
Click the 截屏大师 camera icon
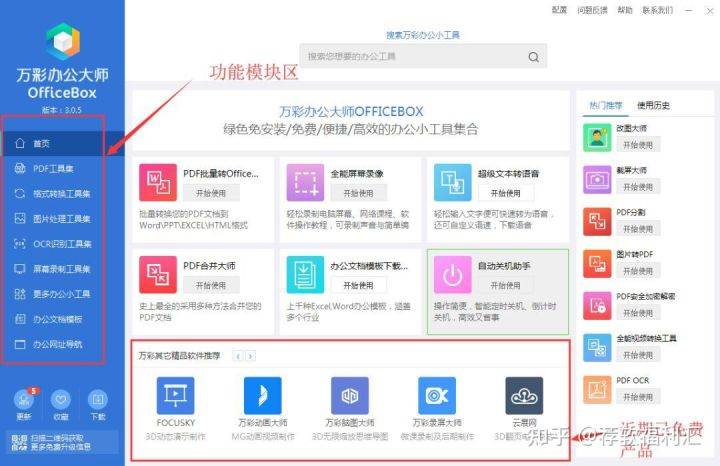[597, 180]
